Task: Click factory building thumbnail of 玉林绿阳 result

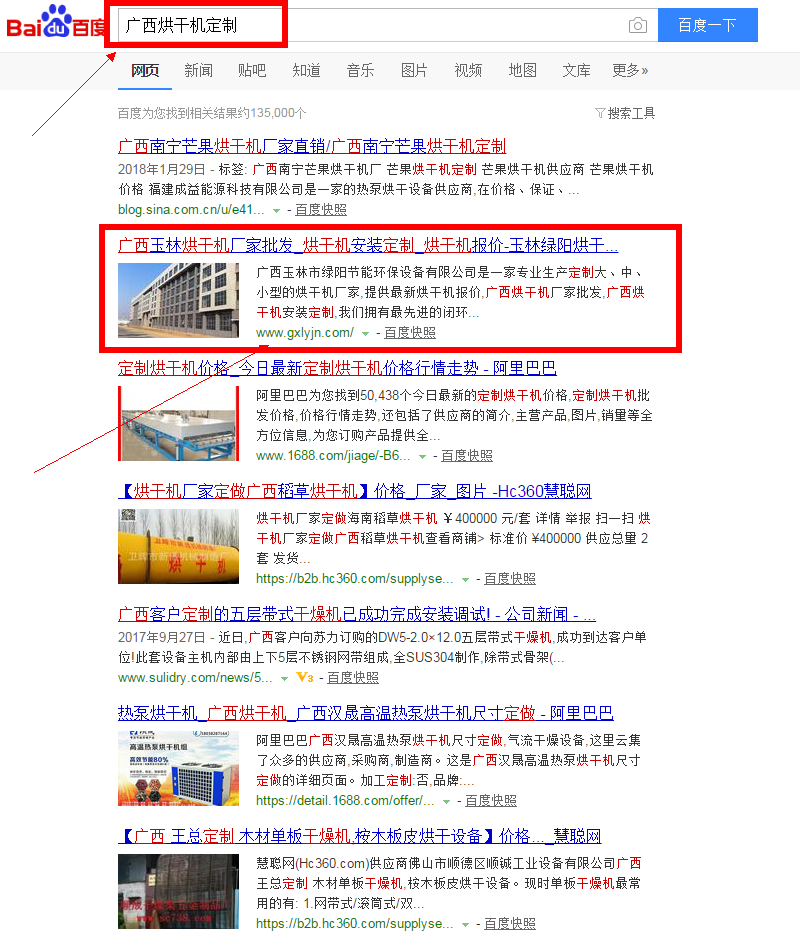Action: pos(179,300)
